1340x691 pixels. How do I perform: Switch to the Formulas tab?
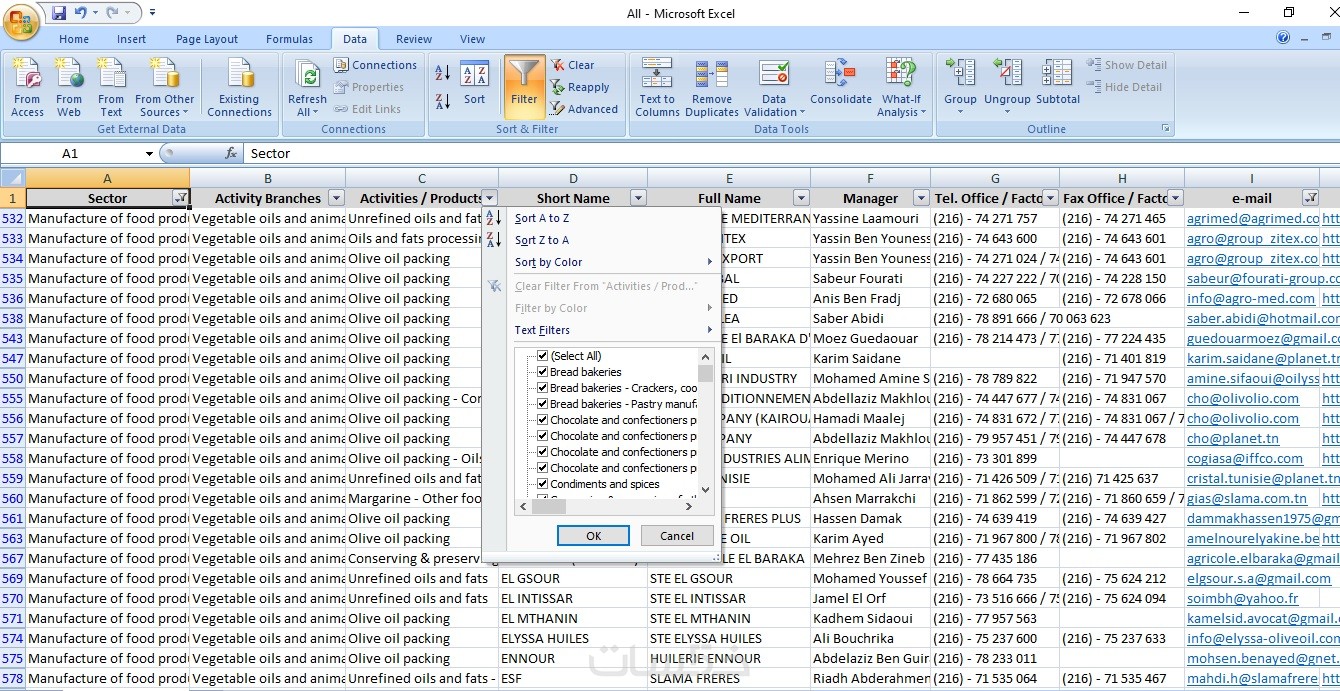pos(289,39)
